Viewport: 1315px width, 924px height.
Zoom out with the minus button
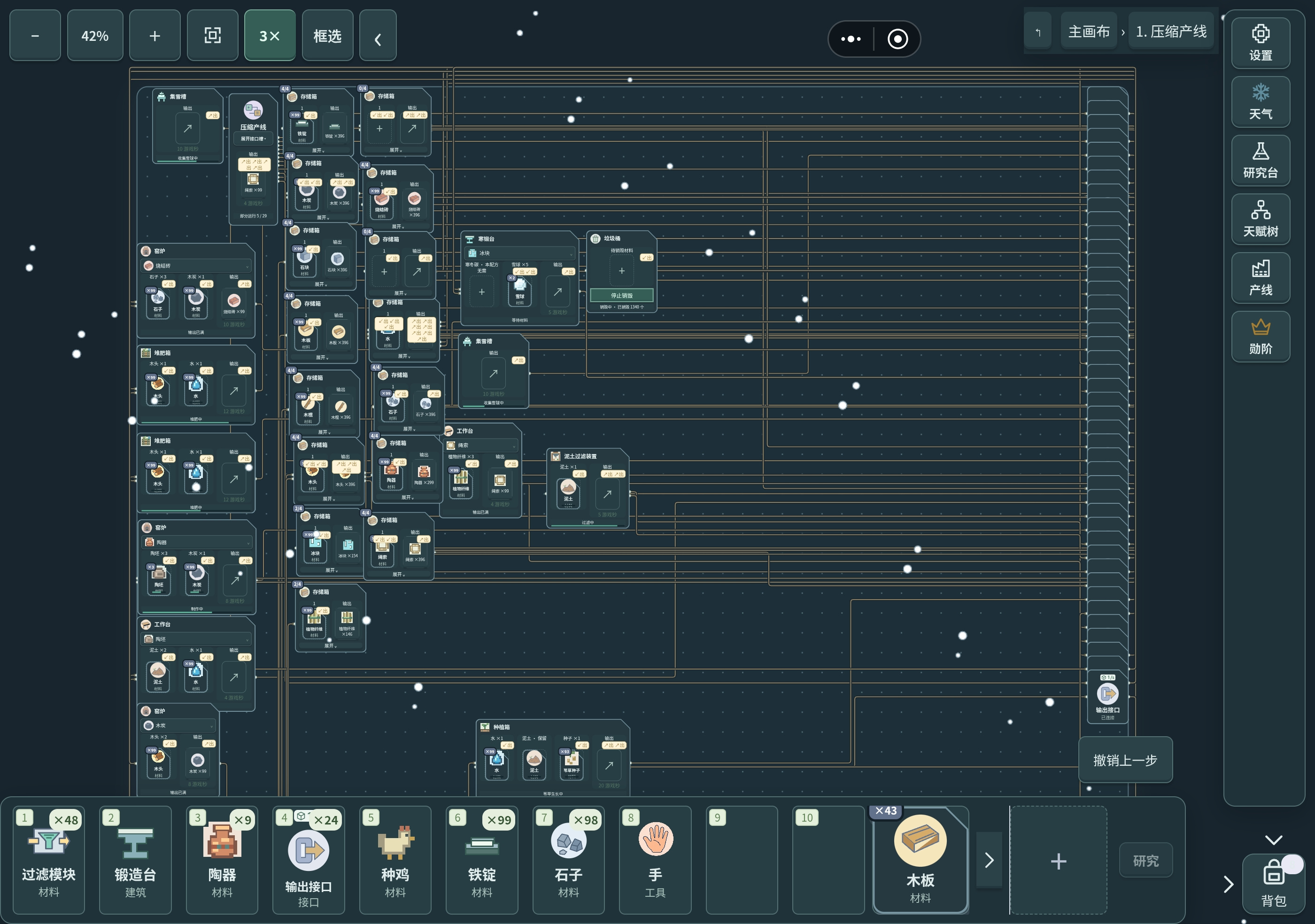(35, 36)
